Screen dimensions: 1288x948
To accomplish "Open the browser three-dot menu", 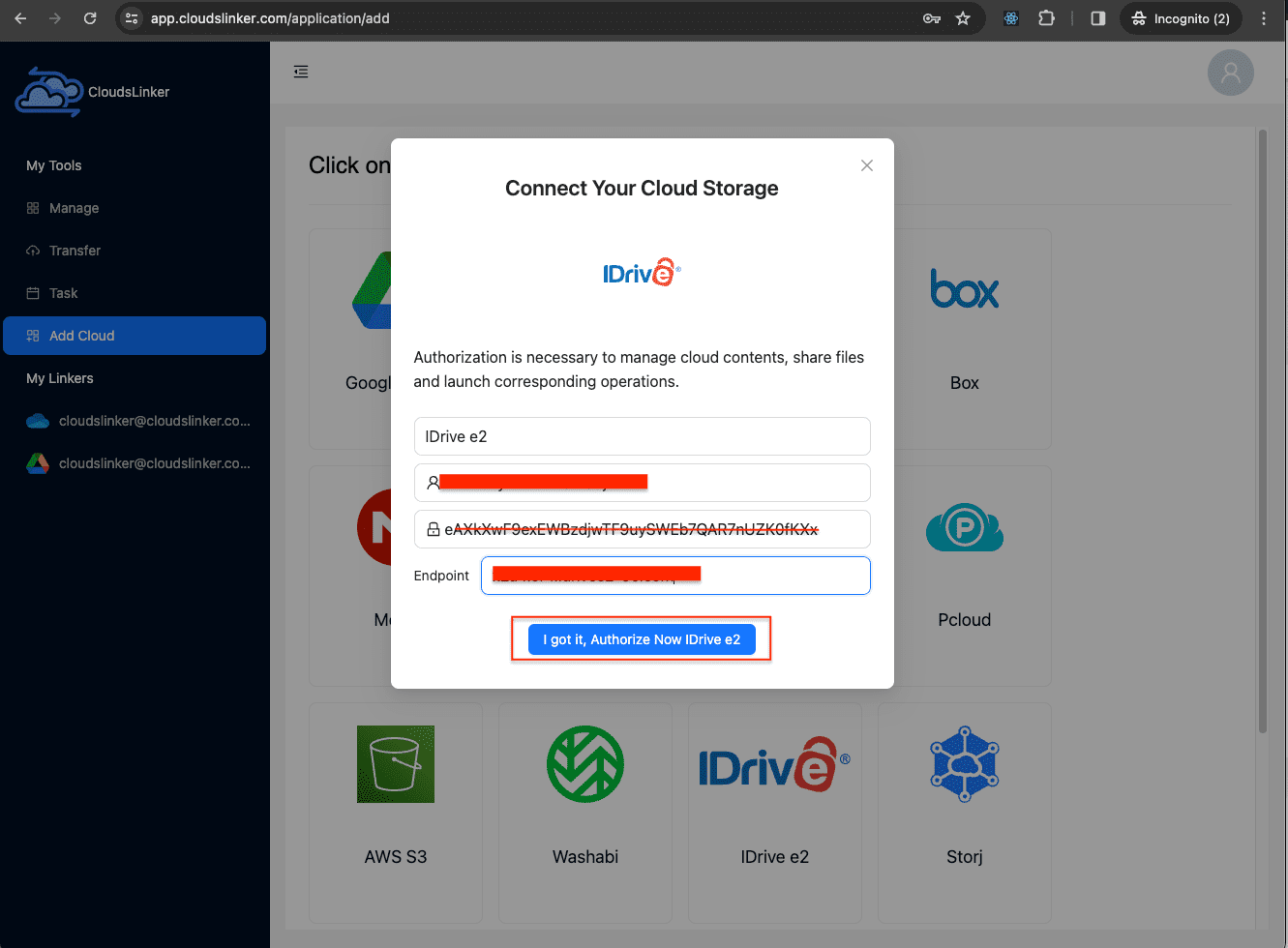I will [x=1264, y=18].
